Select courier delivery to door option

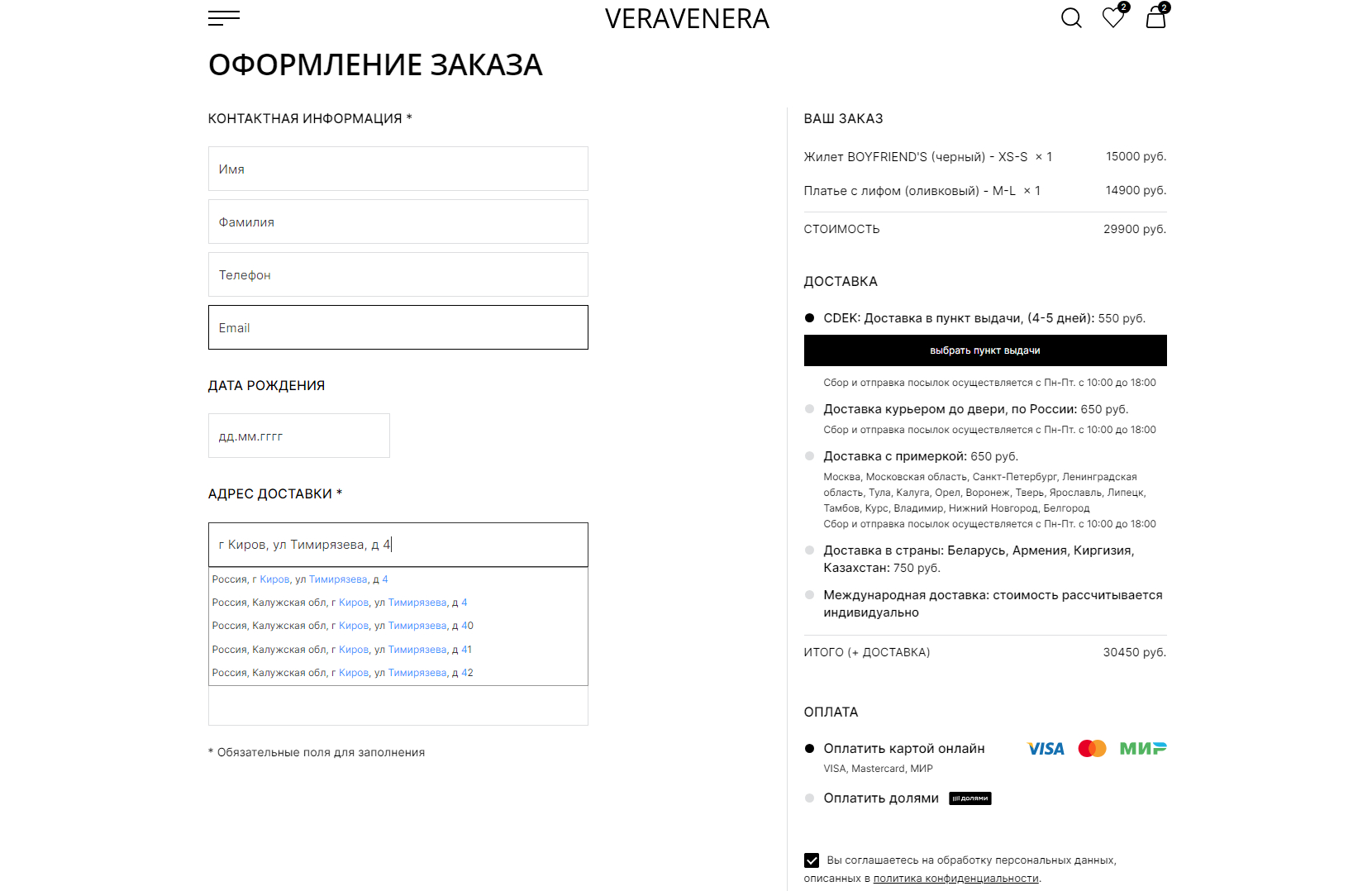coord(809,409)
